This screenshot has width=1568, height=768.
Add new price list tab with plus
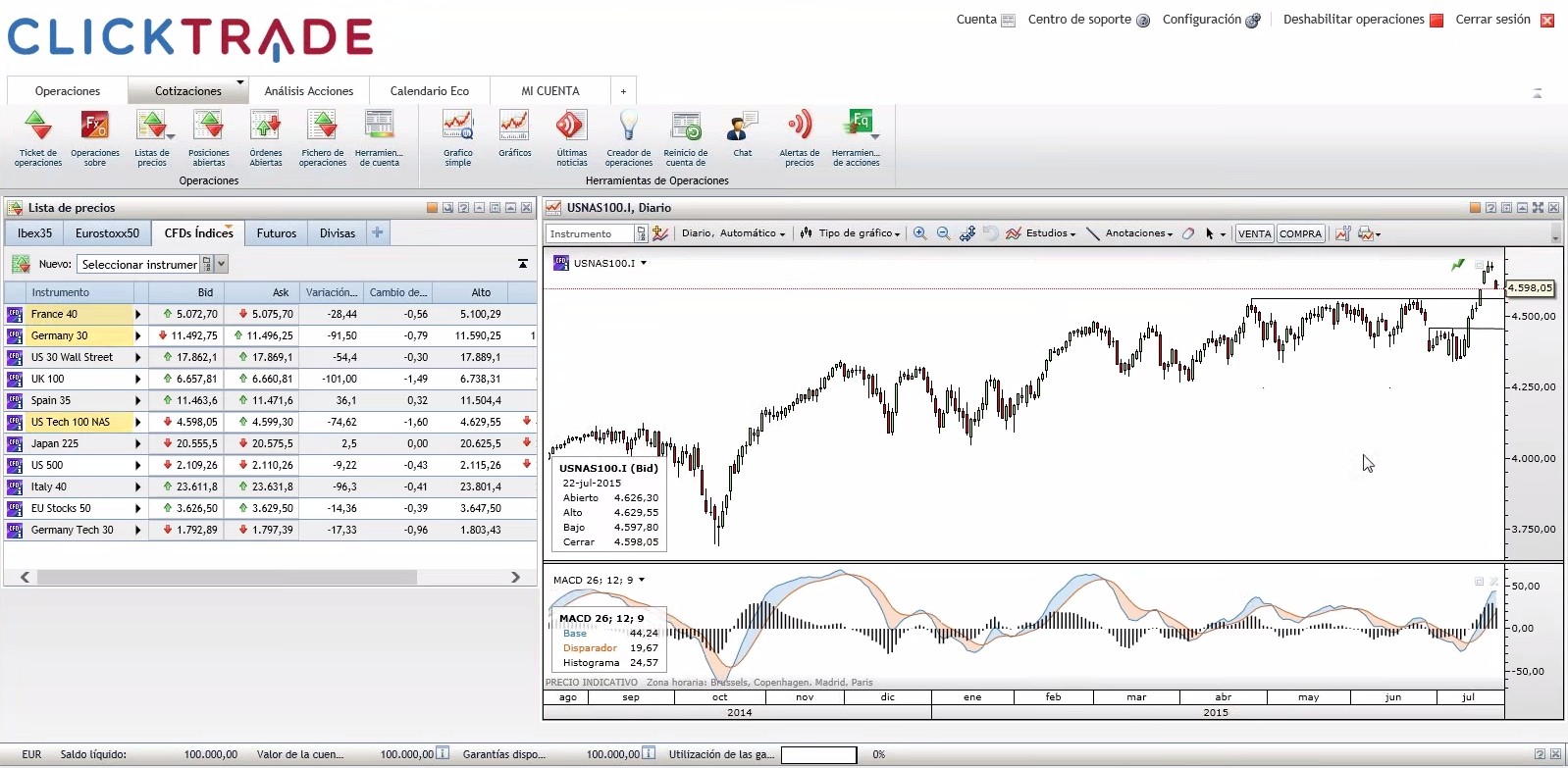click(378, 232)
